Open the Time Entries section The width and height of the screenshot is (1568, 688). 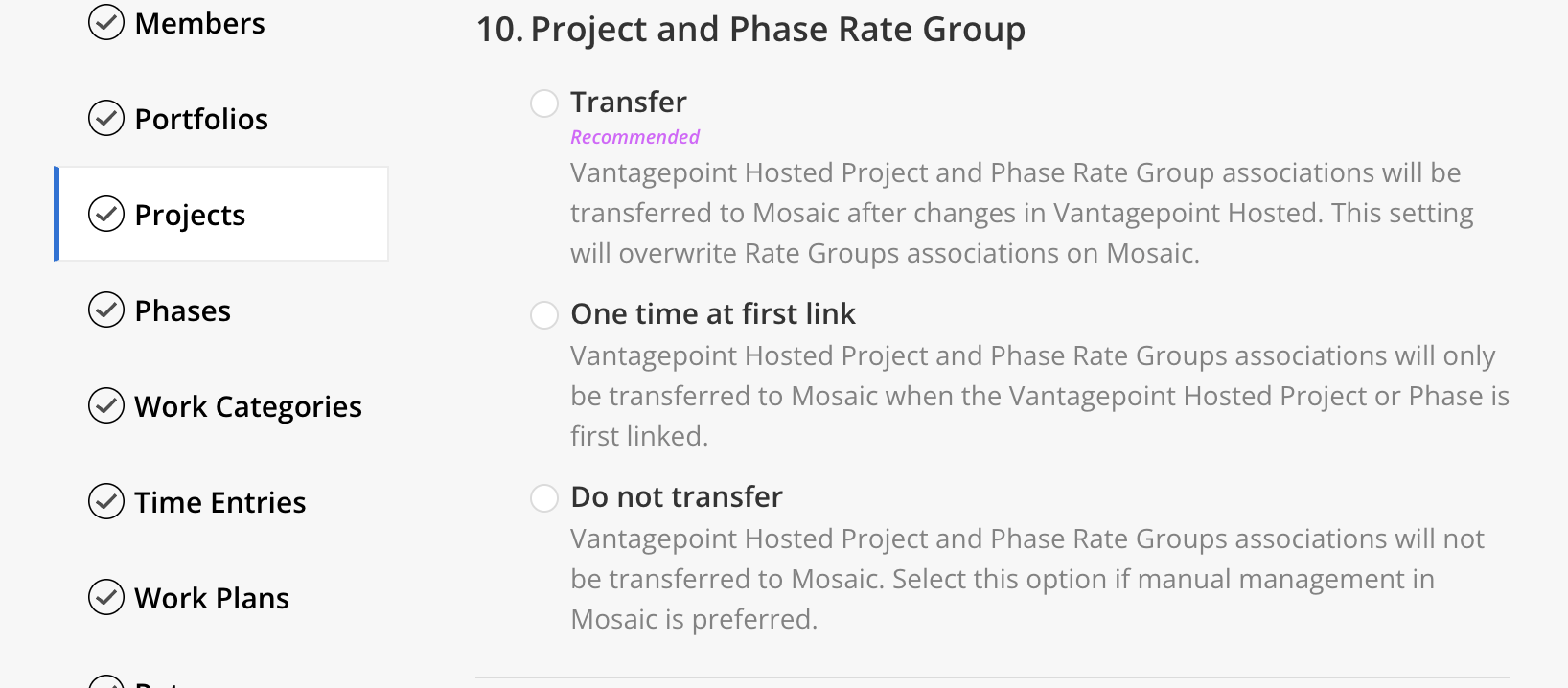coord(220,502)
